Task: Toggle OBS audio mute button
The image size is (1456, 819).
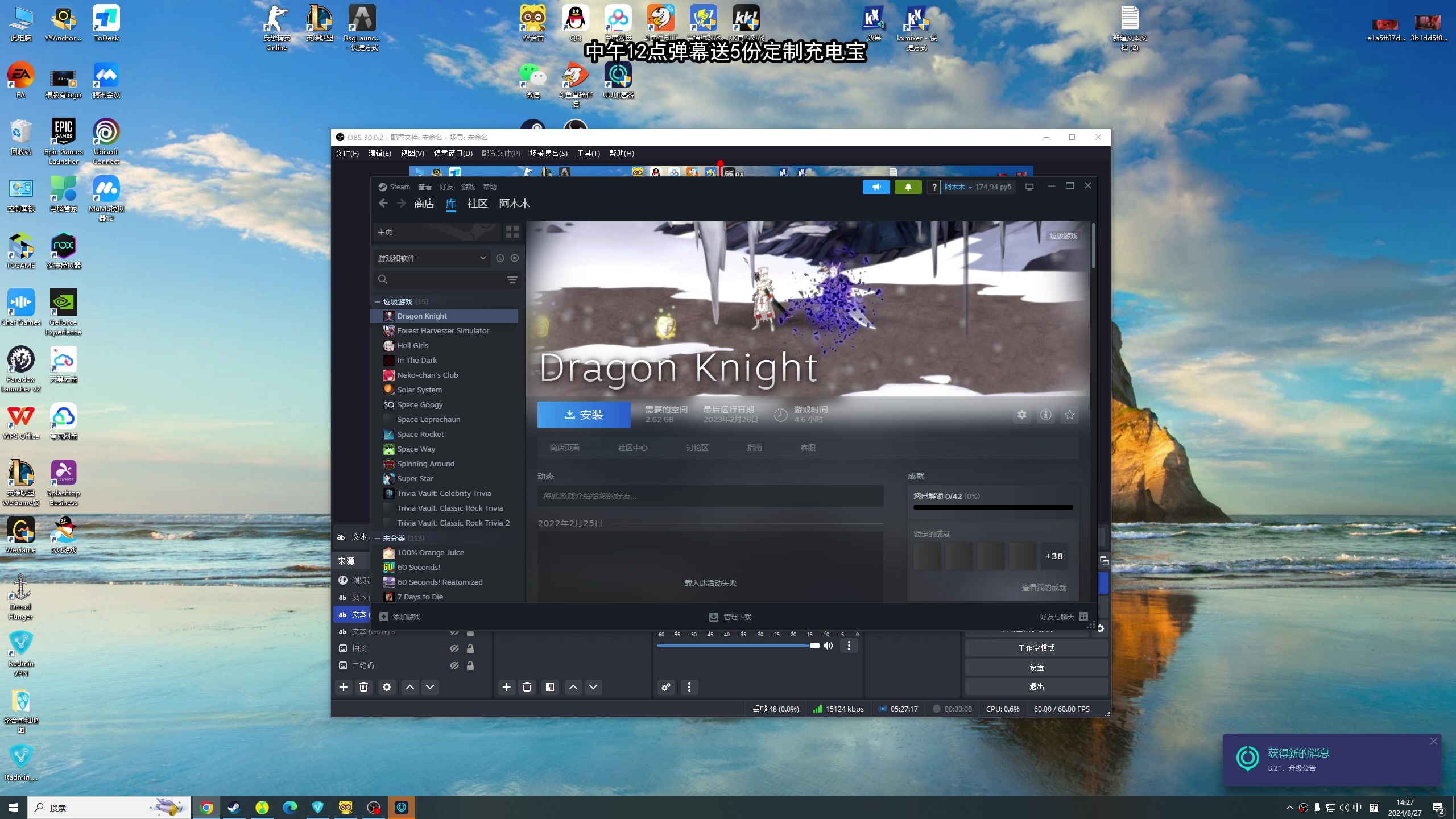Action: [x=828, y=645]
